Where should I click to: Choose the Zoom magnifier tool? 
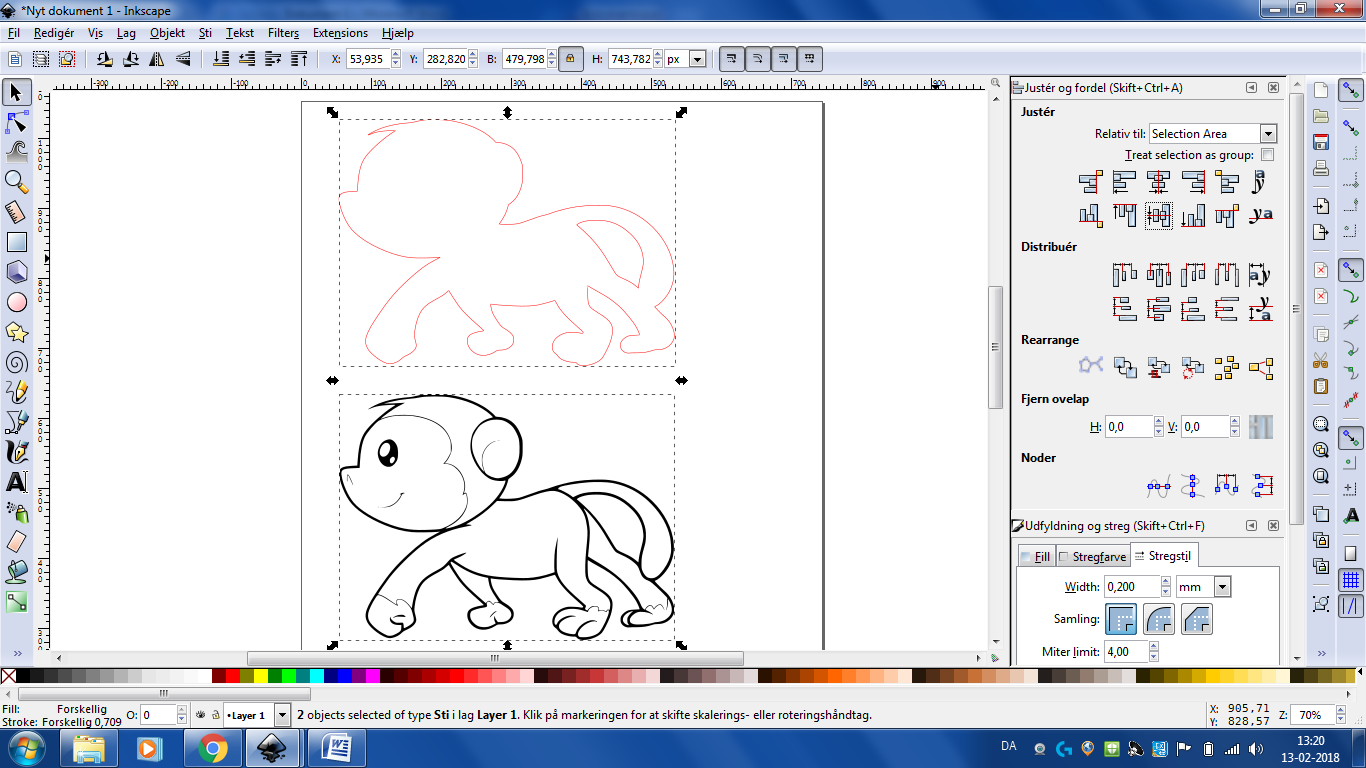click(17, 181)
